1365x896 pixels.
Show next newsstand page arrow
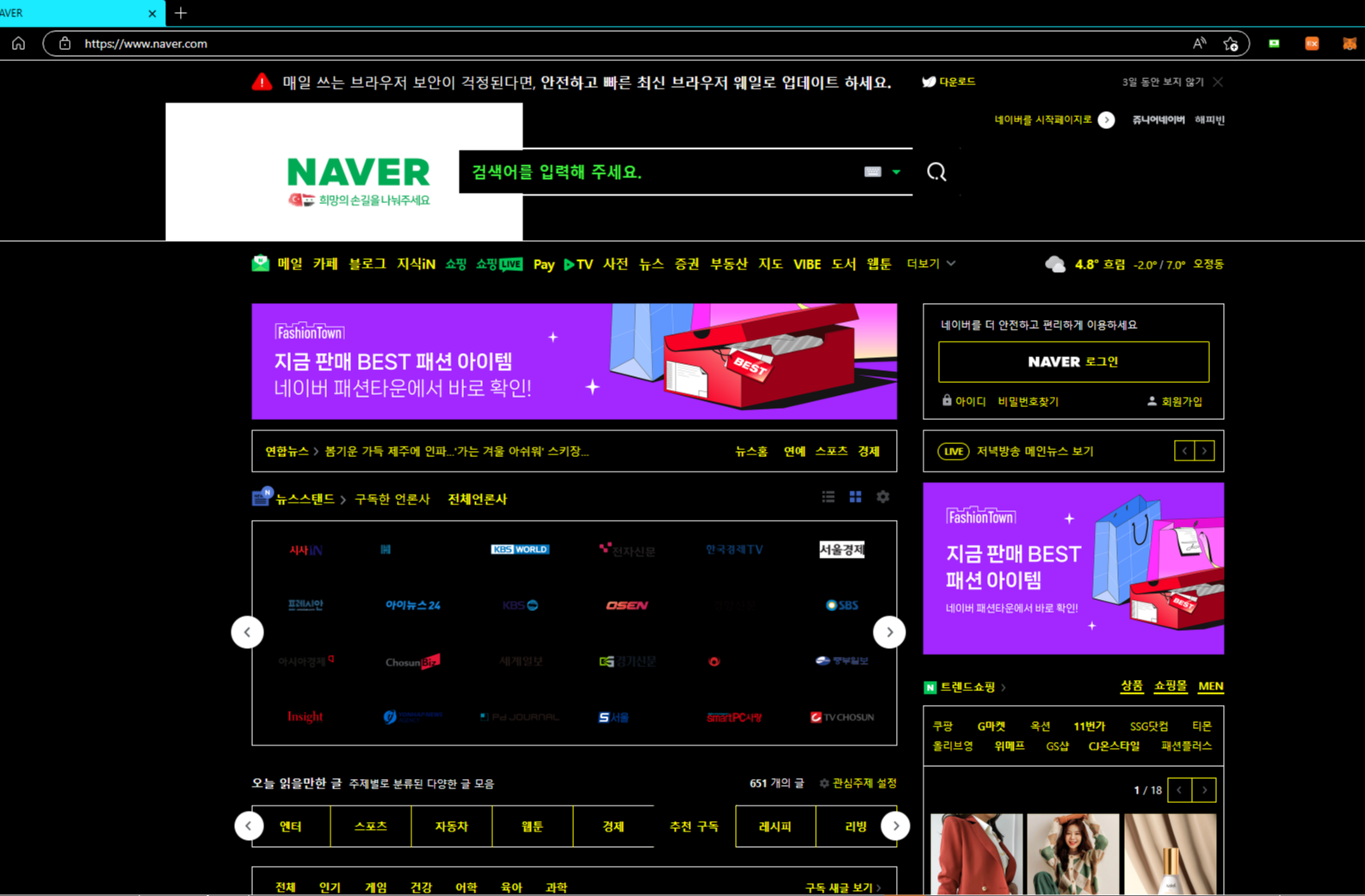(889, 632)
